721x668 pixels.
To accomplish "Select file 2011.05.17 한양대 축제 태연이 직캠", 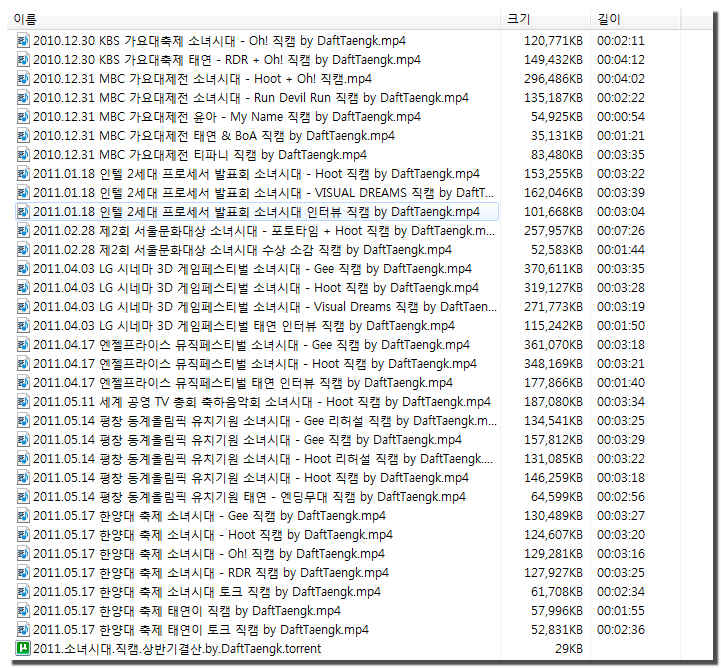I will tap(187, 611).
